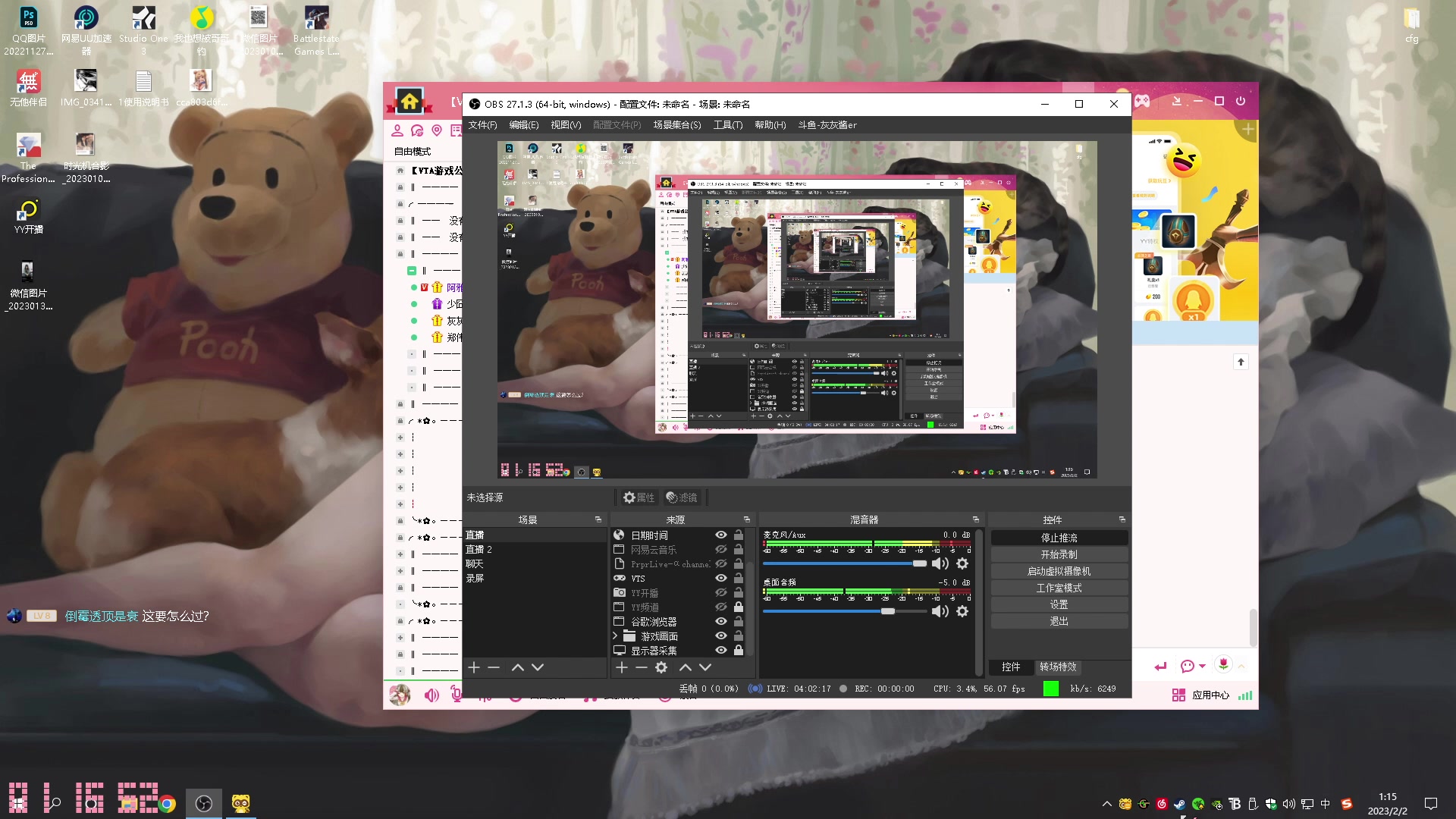Mute 麦克风/Aux speaker icon
The height and width of the screenshot is (819, 1456).
tap(940, 563)
